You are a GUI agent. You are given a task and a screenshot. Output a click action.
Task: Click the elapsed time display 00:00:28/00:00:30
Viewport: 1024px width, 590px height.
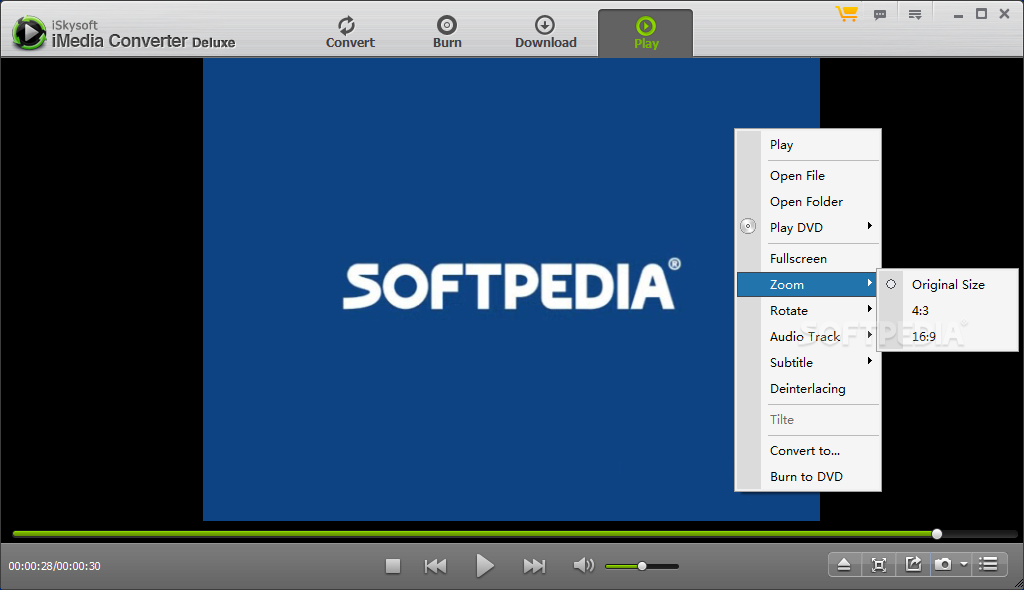click(x=55, y=566)
